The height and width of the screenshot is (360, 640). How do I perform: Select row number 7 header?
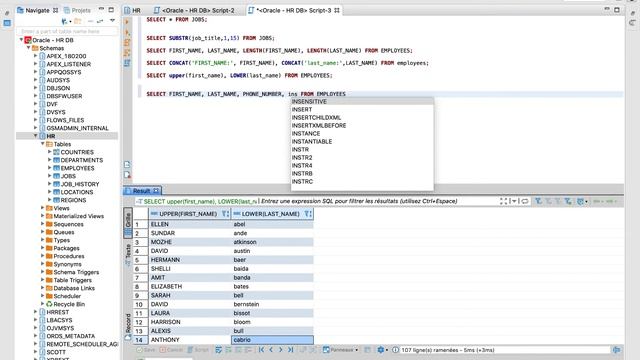(141, 278)
